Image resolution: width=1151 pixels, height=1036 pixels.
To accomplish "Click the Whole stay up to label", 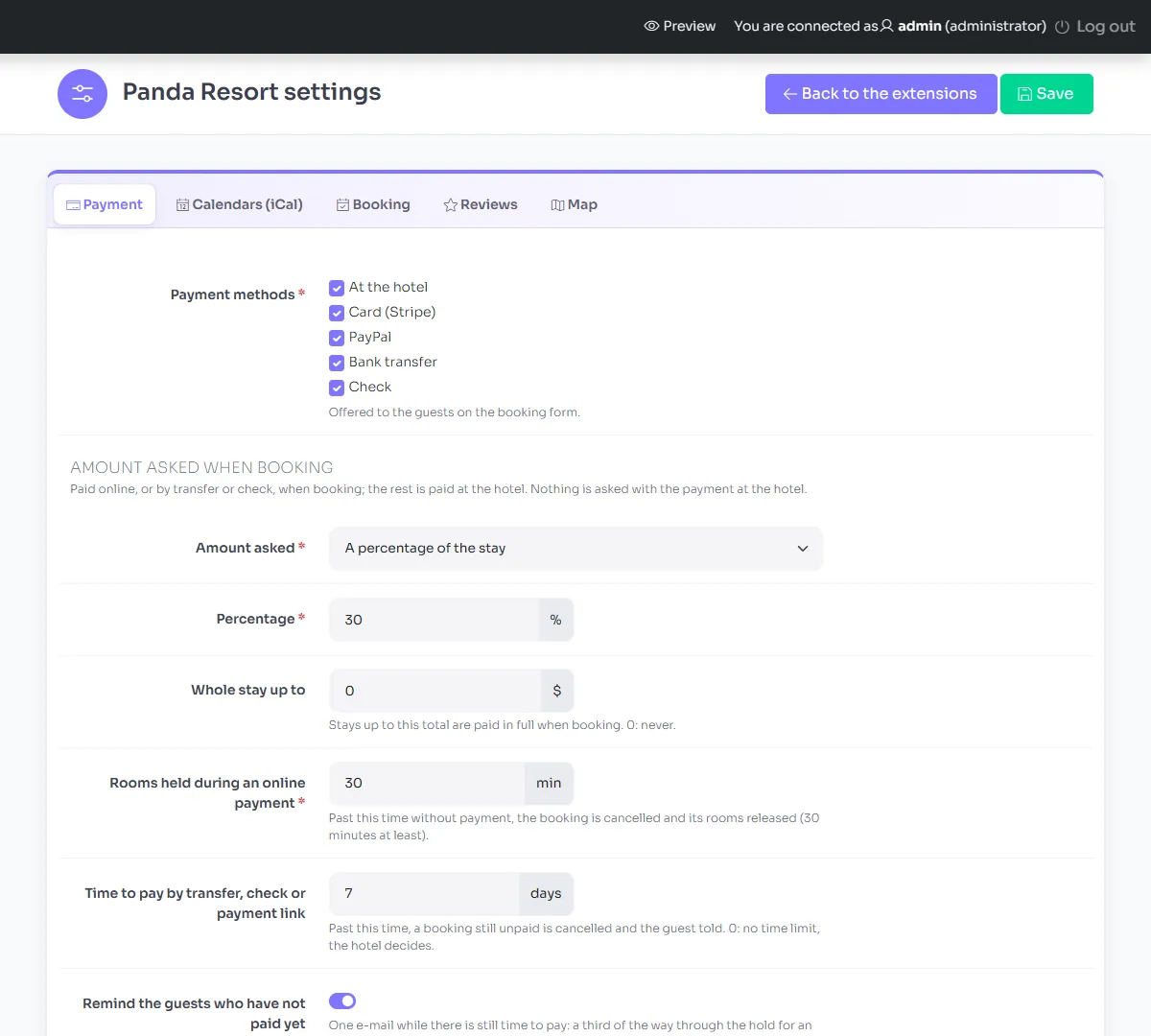I will click(x=248, y=690).
